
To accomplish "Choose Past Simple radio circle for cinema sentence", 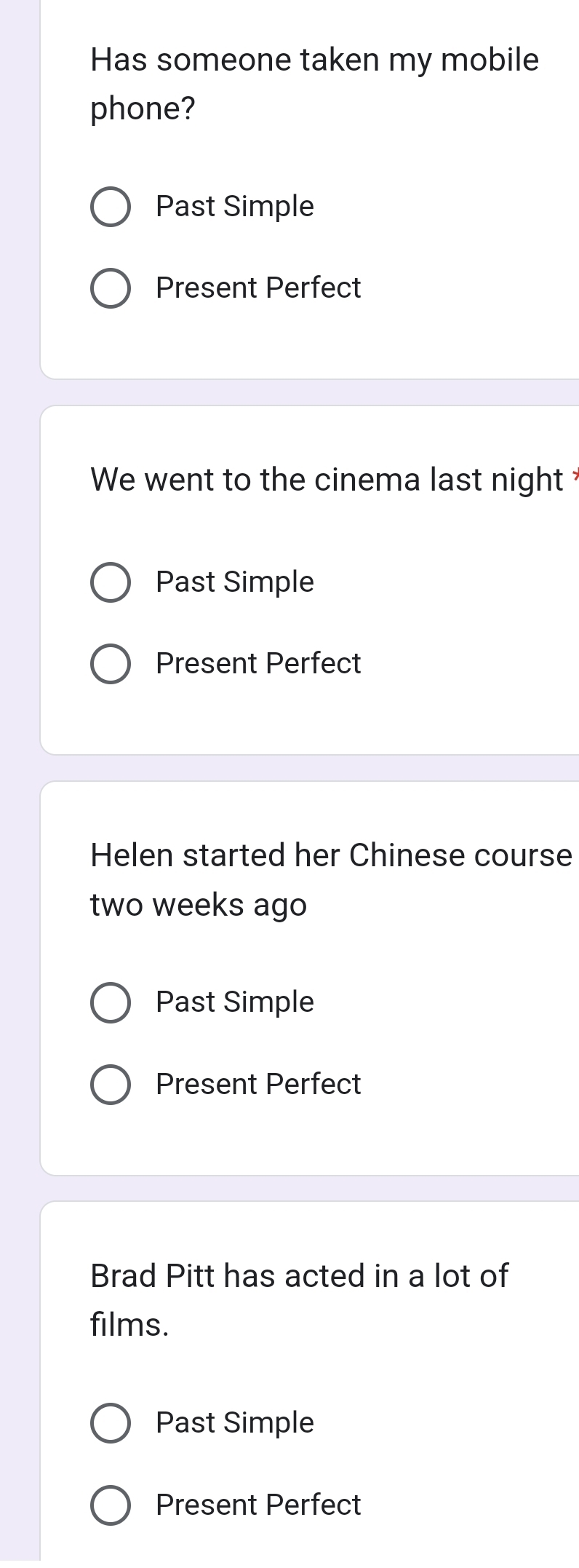I will click(111, 582).
